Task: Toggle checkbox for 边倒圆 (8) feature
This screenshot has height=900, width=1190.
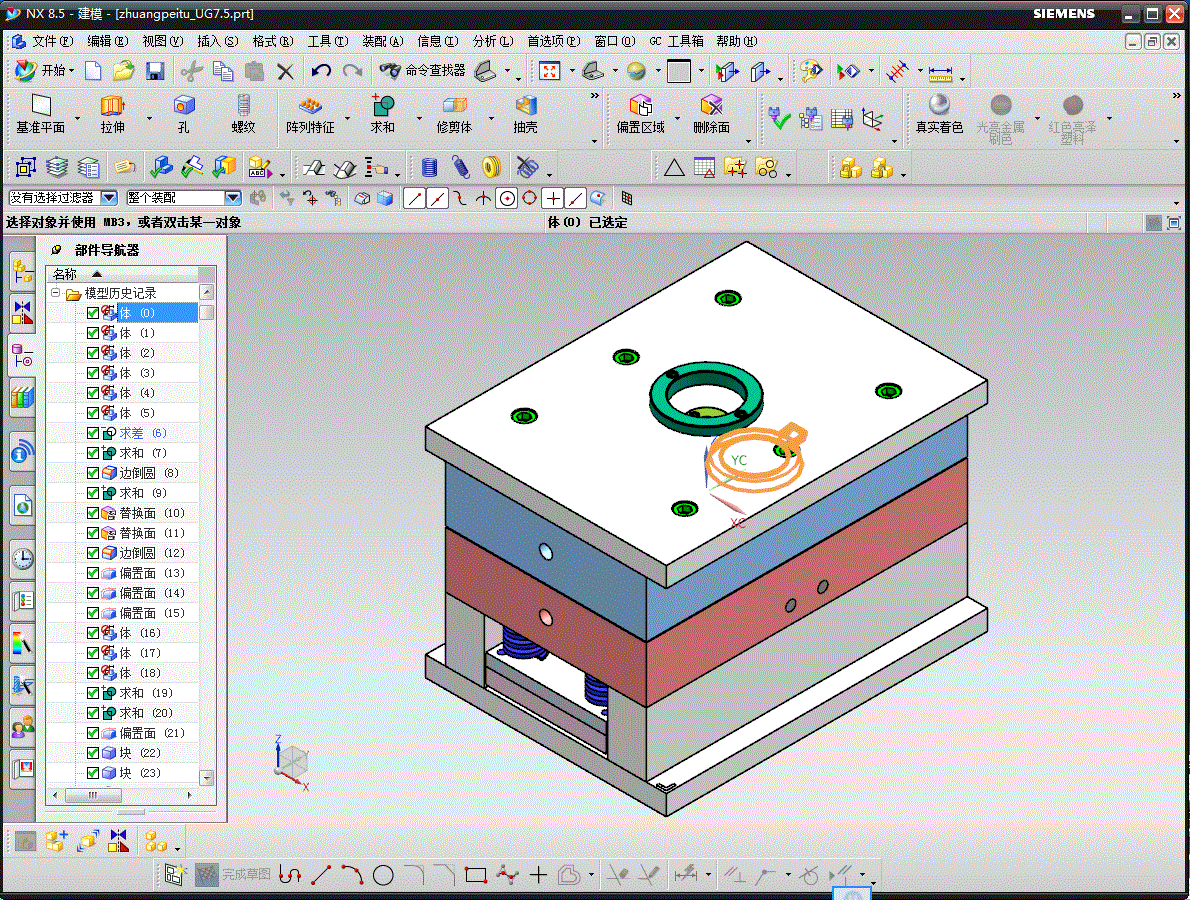Action: point(93,473)
